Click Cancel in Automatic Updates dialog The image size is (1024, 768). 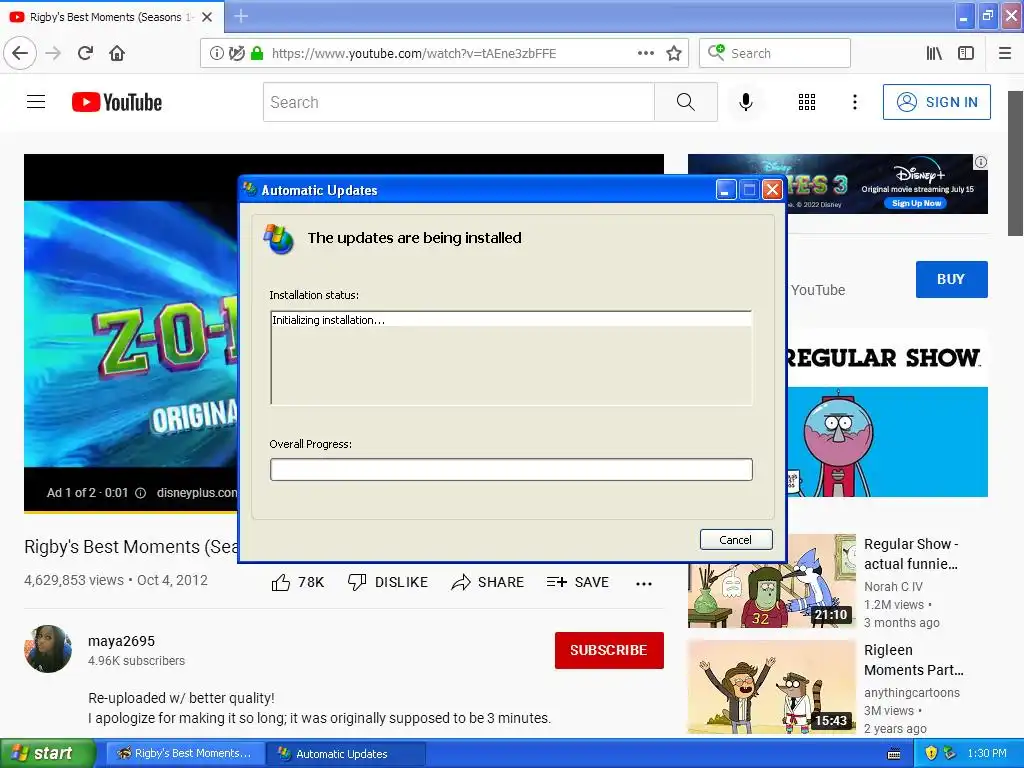736,539
